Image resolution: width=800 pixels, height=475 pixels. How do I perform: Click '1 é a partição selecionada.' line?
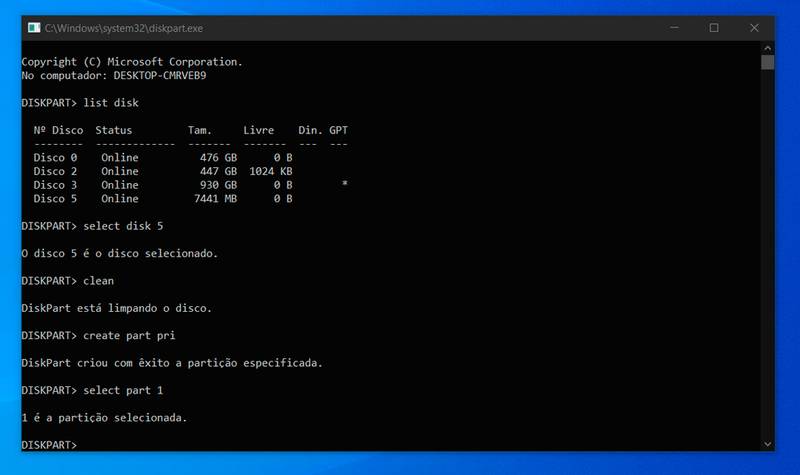(x=104, y=418)
